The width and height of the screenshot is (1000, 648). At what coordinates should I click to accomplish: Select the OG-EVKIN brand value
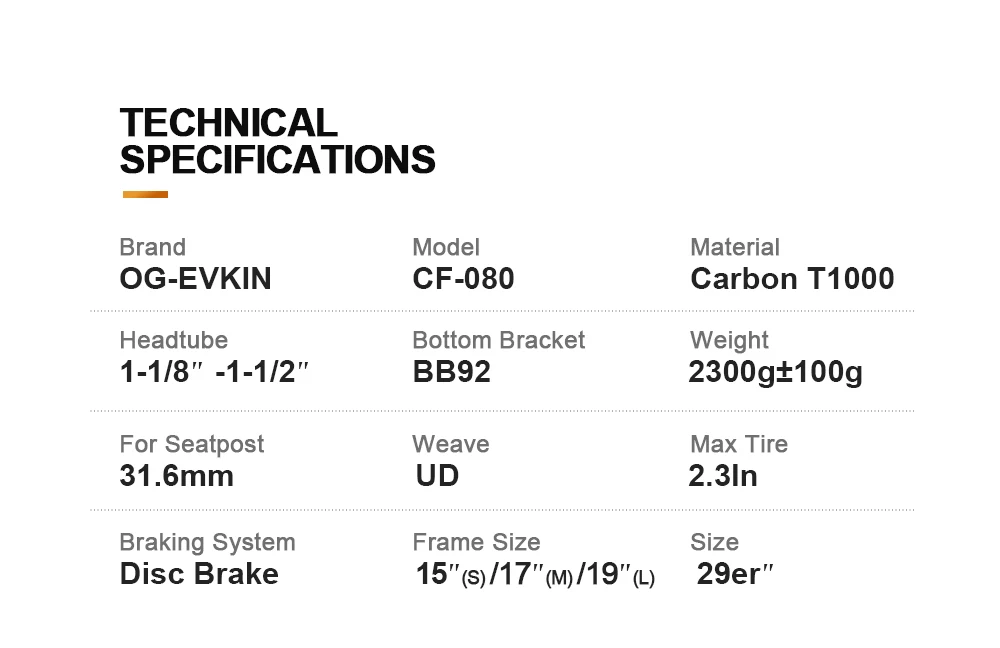(195, 278)
